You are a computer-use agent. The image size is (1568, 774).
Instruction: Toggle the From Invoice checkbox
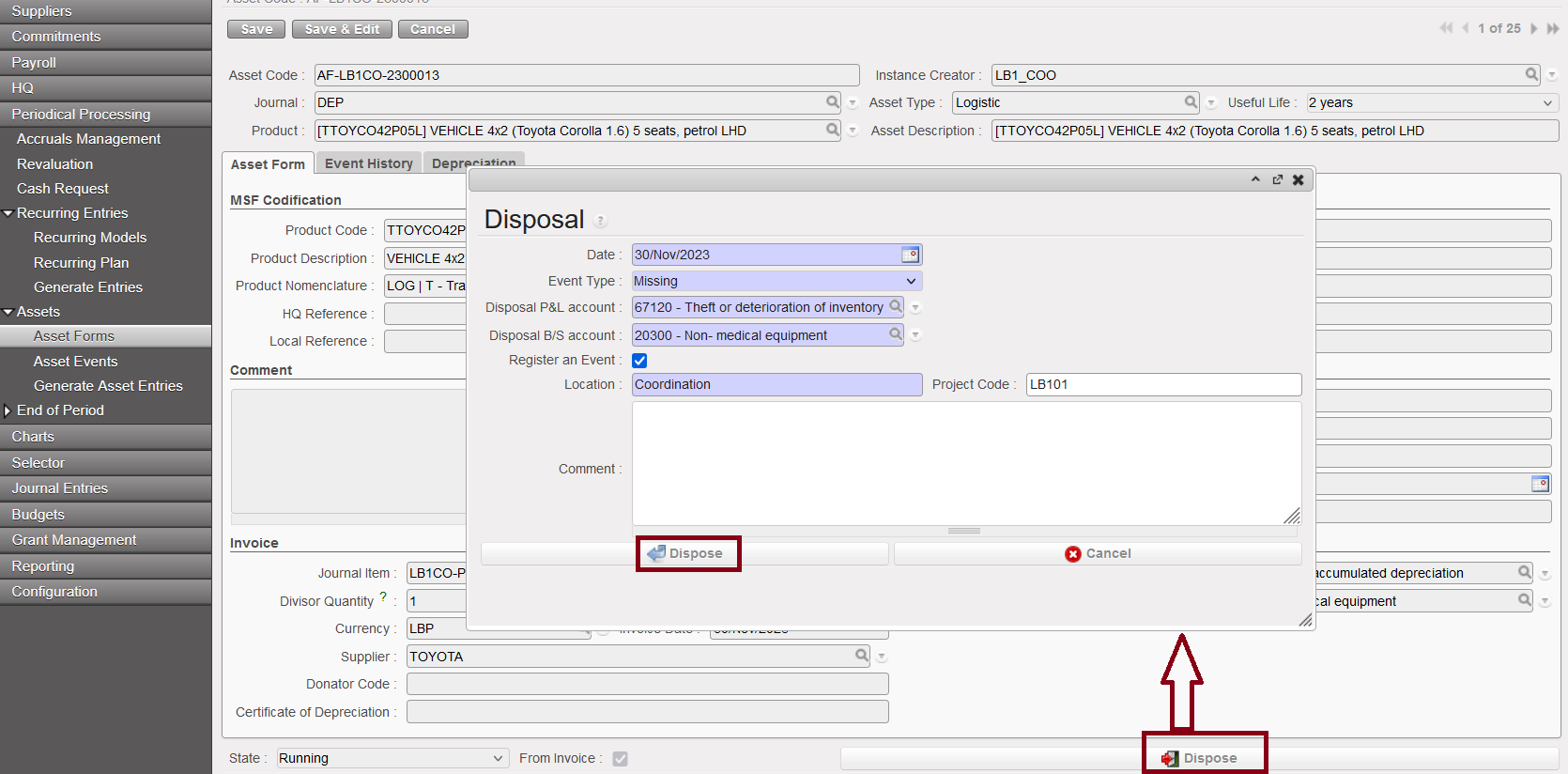620,758
